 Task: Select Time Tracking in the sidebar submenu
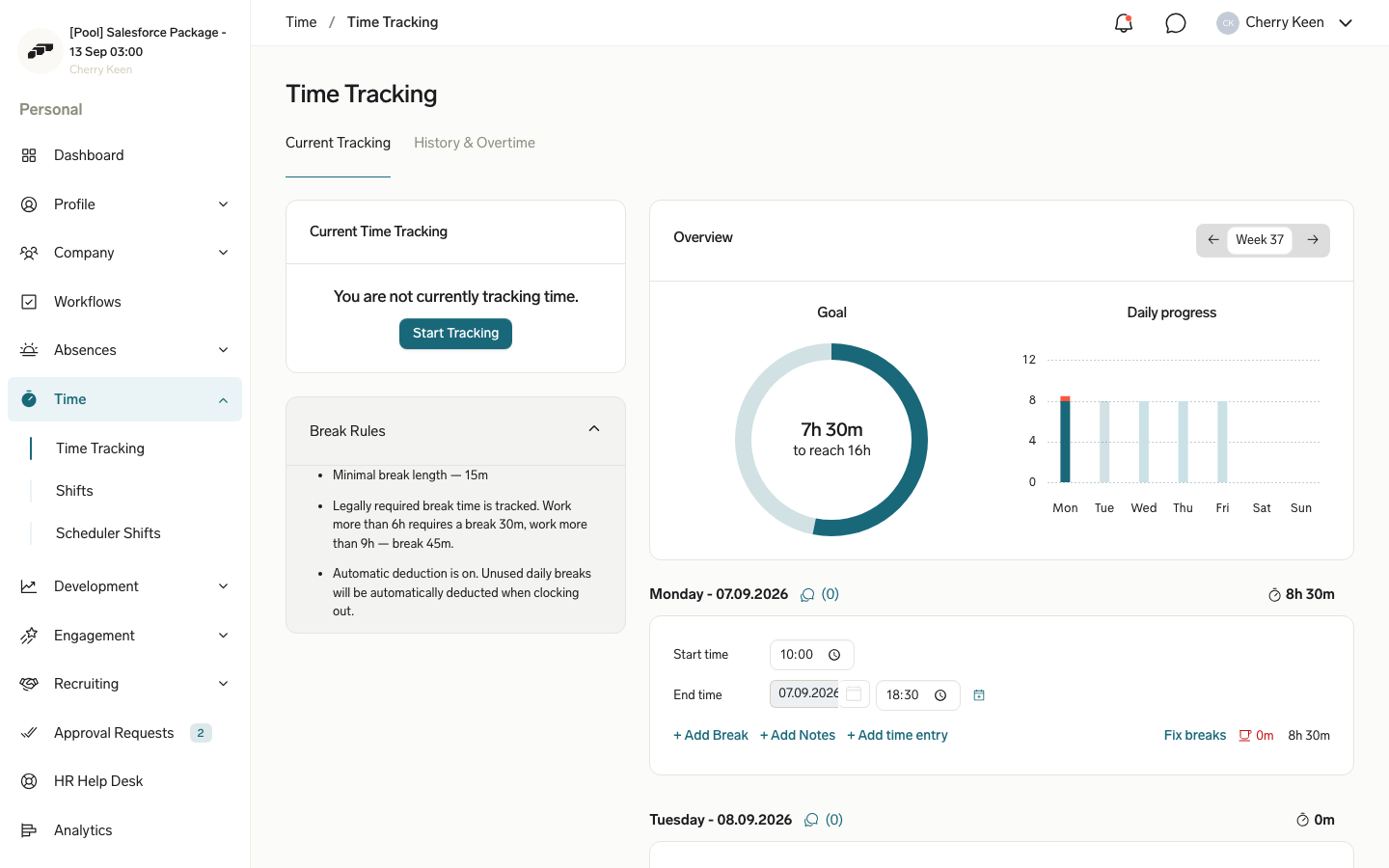point(100,448)
